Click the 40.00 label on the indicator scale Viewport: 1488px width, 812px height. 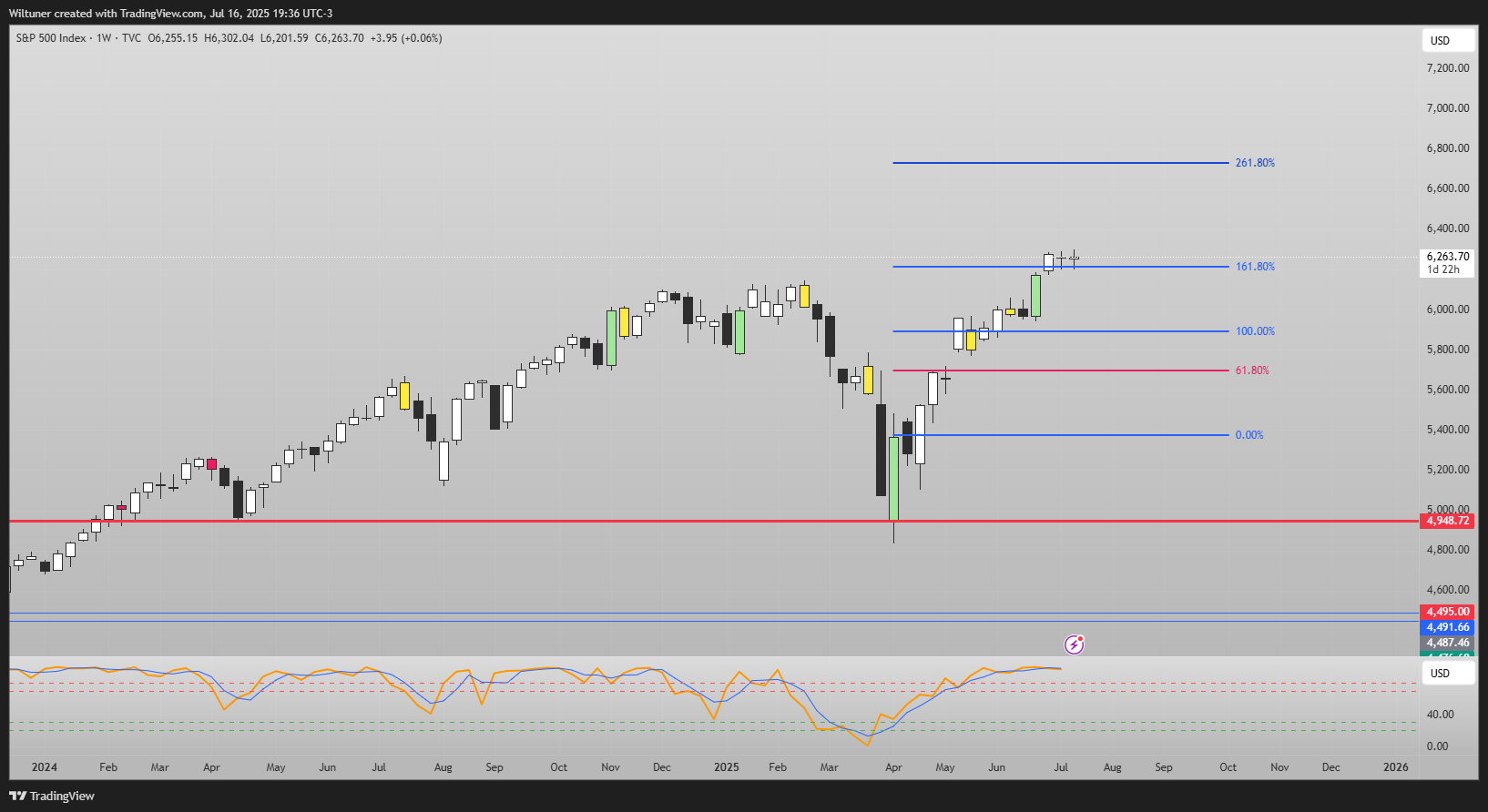coord(1440,715)
